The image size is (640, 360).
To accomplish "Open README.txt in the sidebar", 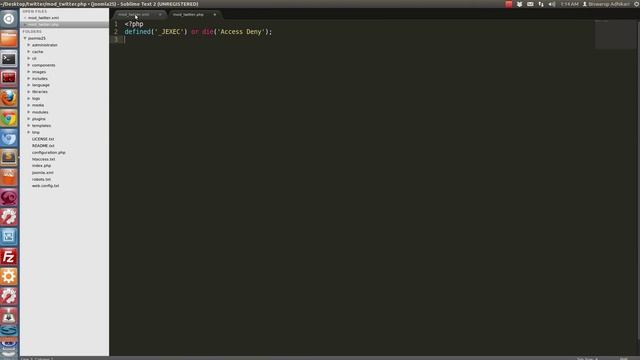I will coord(43,146).
